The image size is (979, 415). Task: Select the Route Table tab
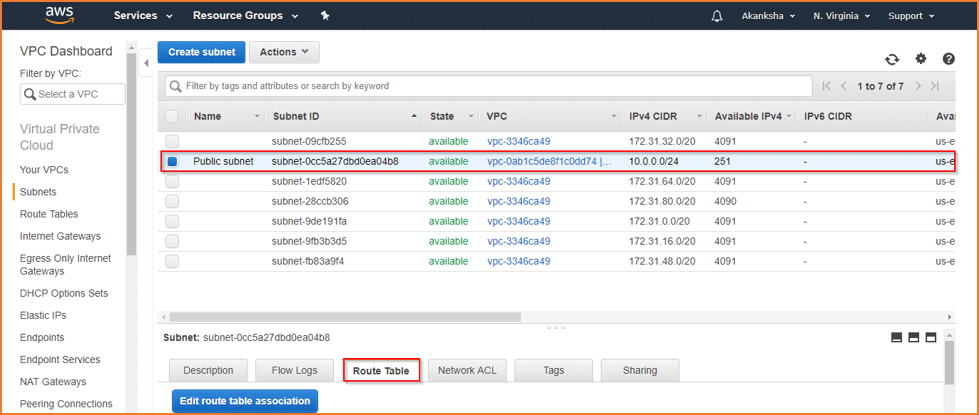click(x=381, y=371)
